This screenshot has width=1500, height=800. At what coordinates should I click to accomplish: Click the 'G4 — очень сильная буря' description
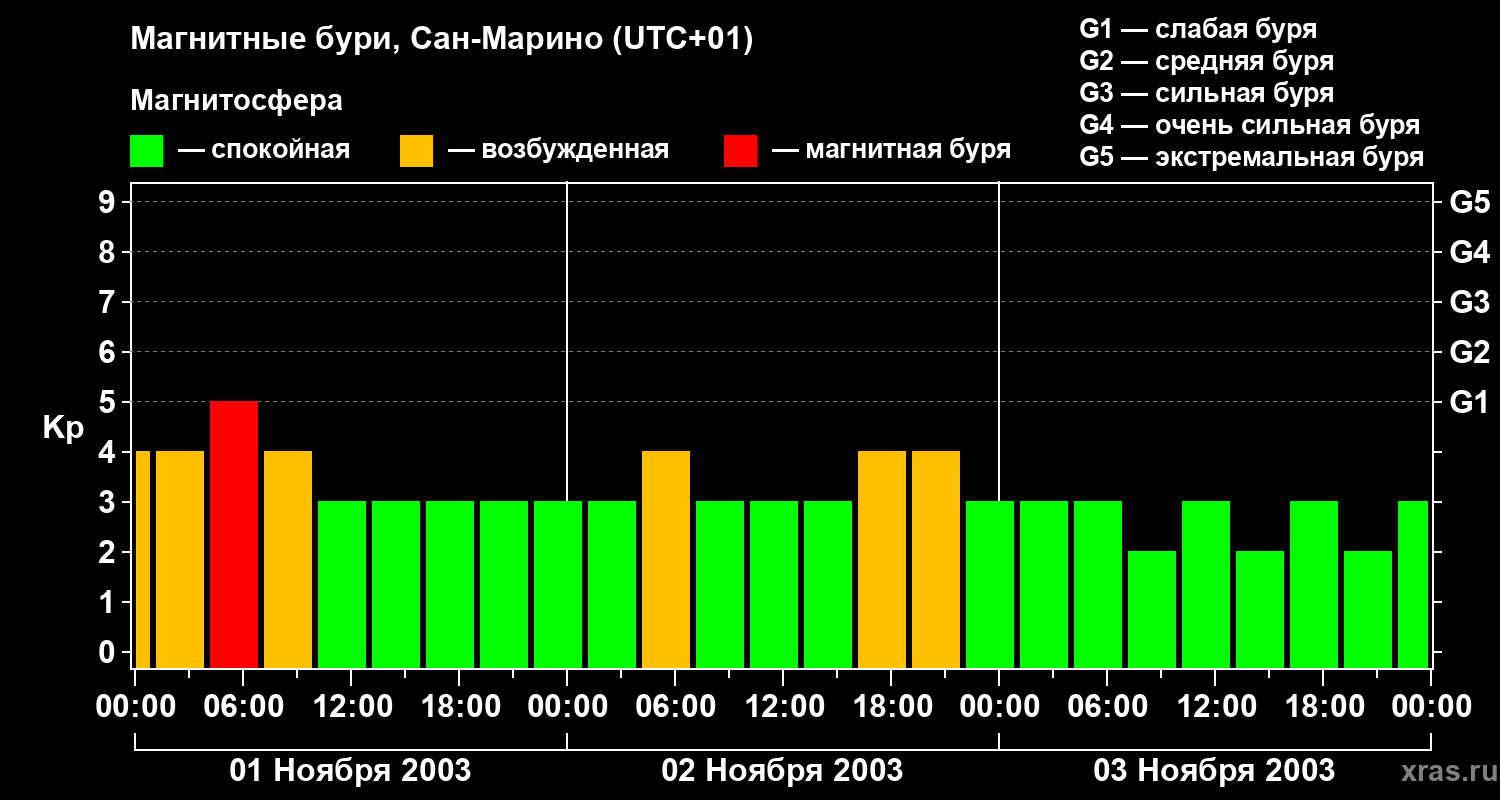(1249, 125)
